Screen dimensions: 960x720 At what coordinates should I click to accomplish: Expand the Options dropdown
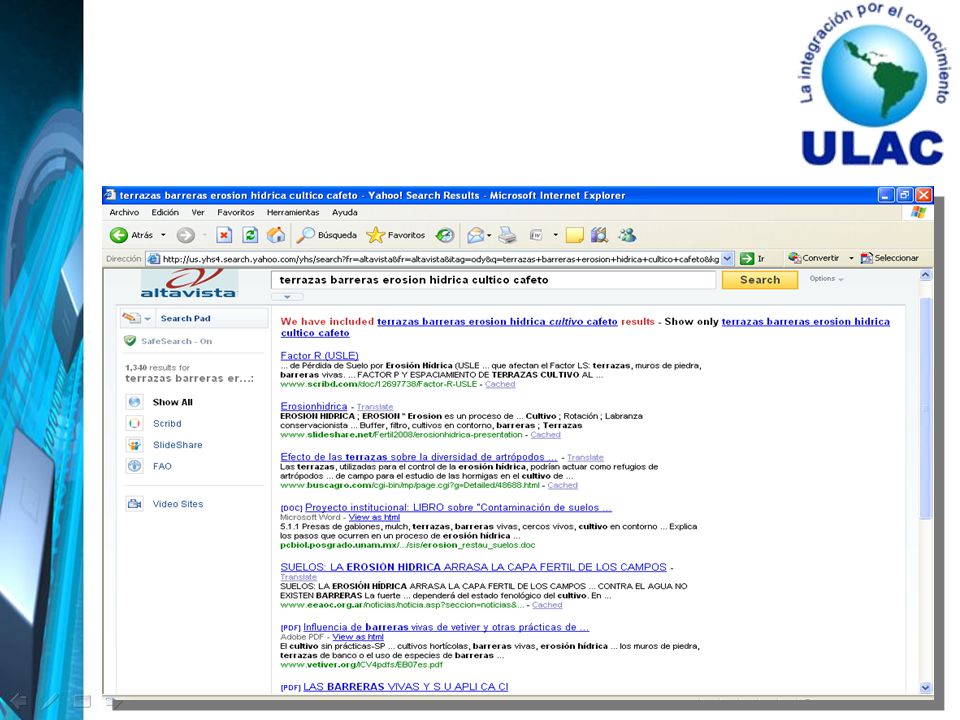pos(826,279)
